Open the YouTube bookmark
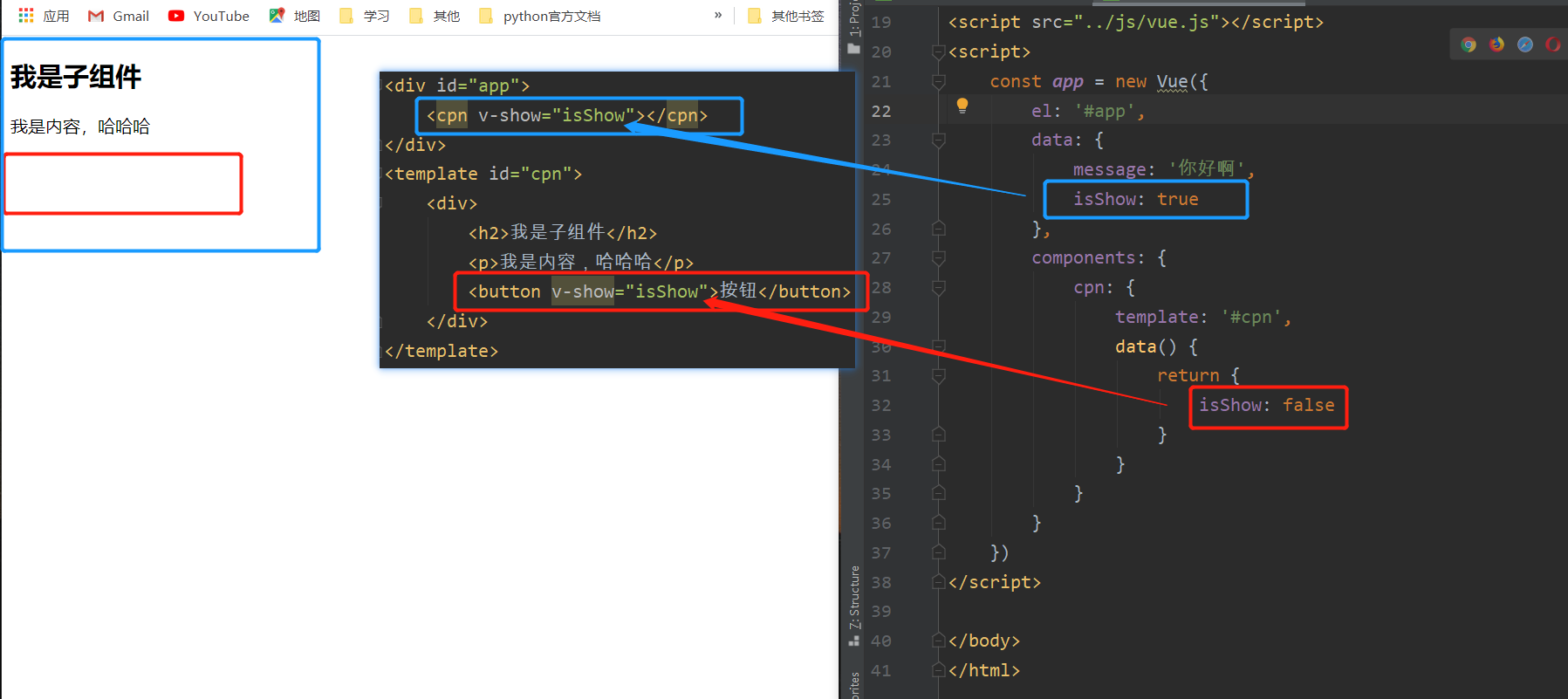 [x=209, y=16]
